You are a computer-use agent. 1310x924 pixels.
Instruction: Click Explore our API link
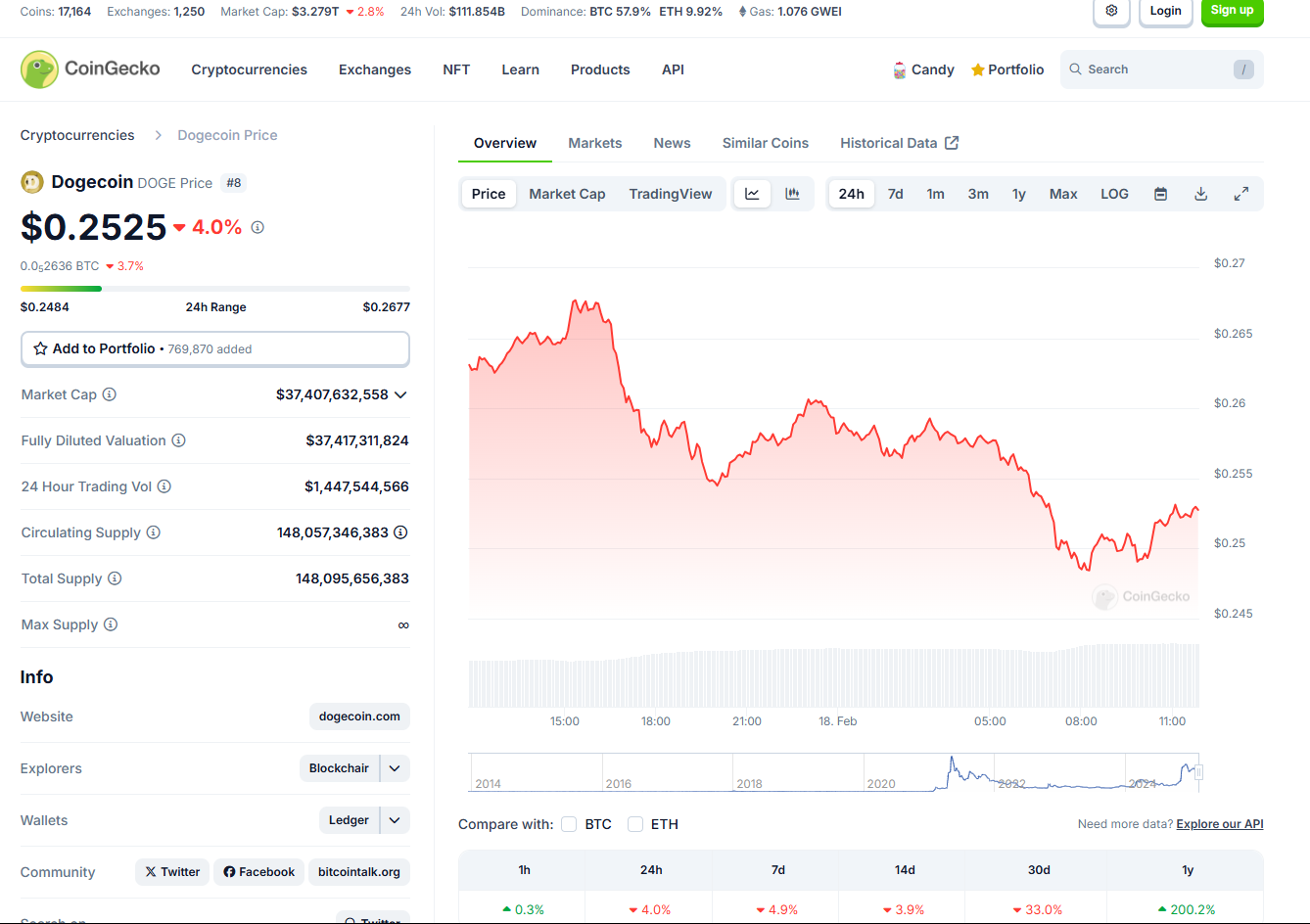1220,824
